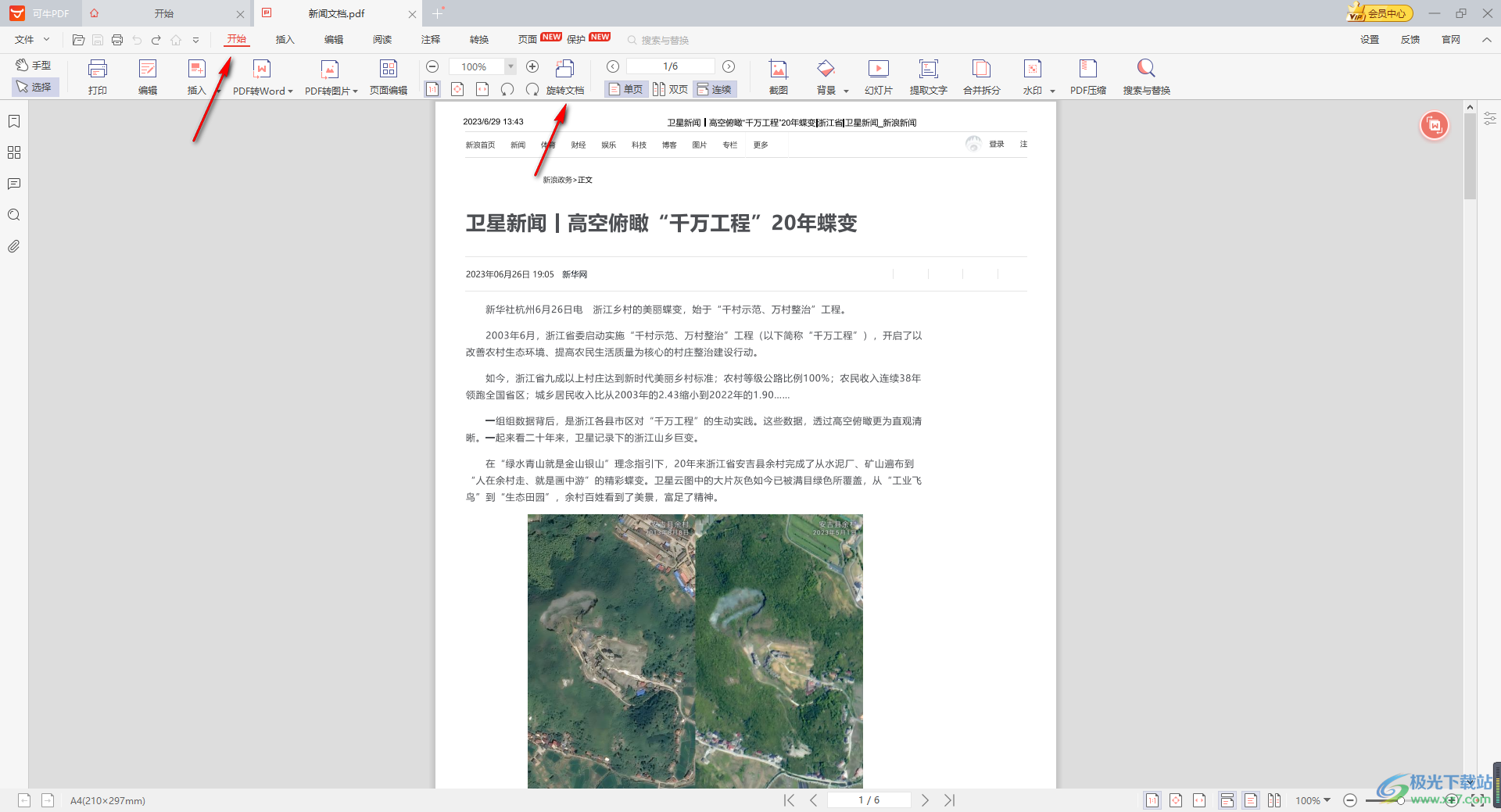The image size is (1501, 812).
Task: Open the Member Center (会员中心) button
Action: coord(1379,13)
